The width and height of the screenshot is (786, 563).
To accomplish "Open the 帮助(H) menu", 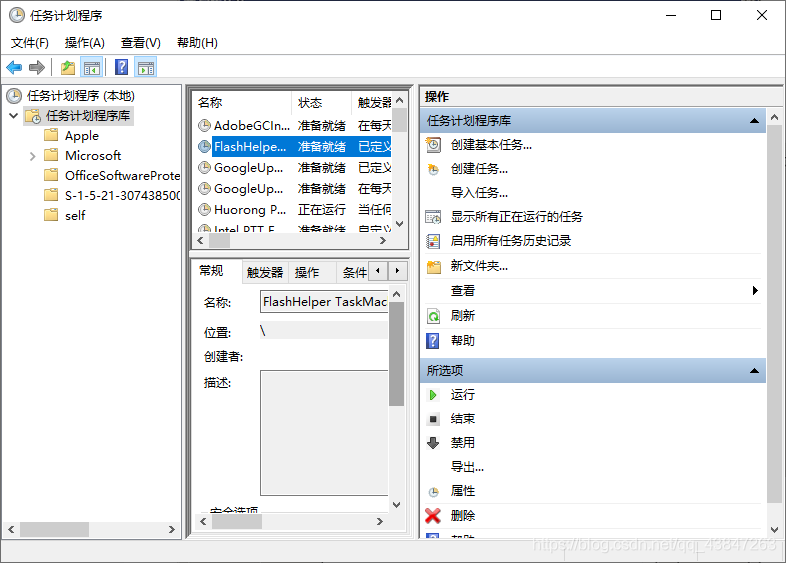I will [x=198, y=43].
